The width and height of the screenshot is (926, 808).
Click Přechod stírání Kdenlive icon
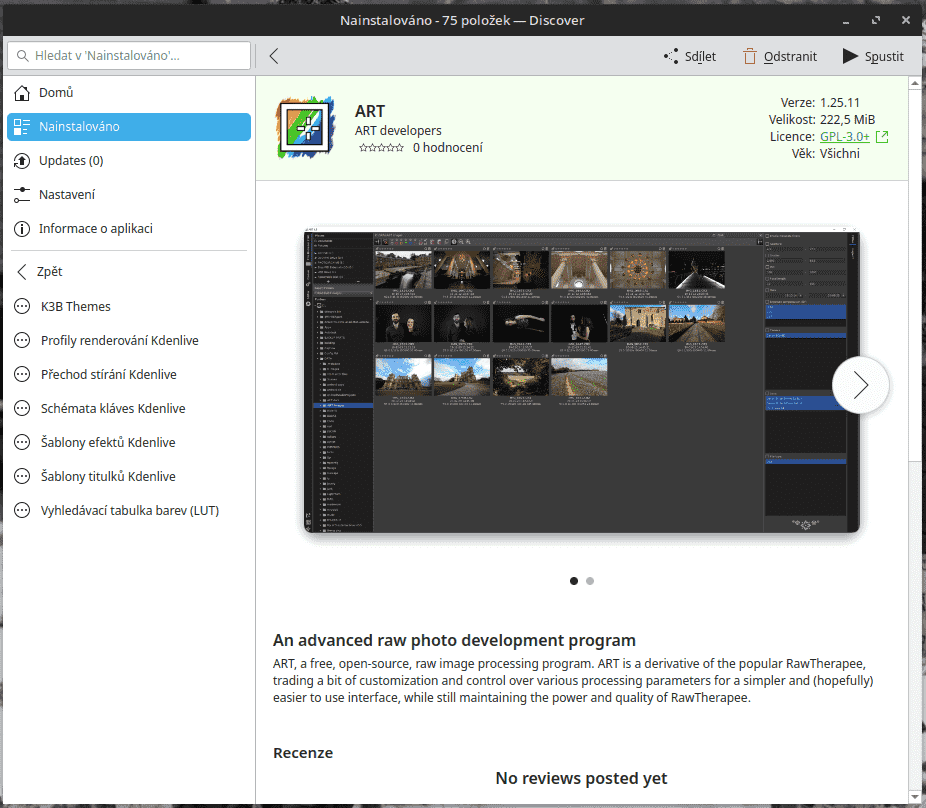tap(22, 374)
